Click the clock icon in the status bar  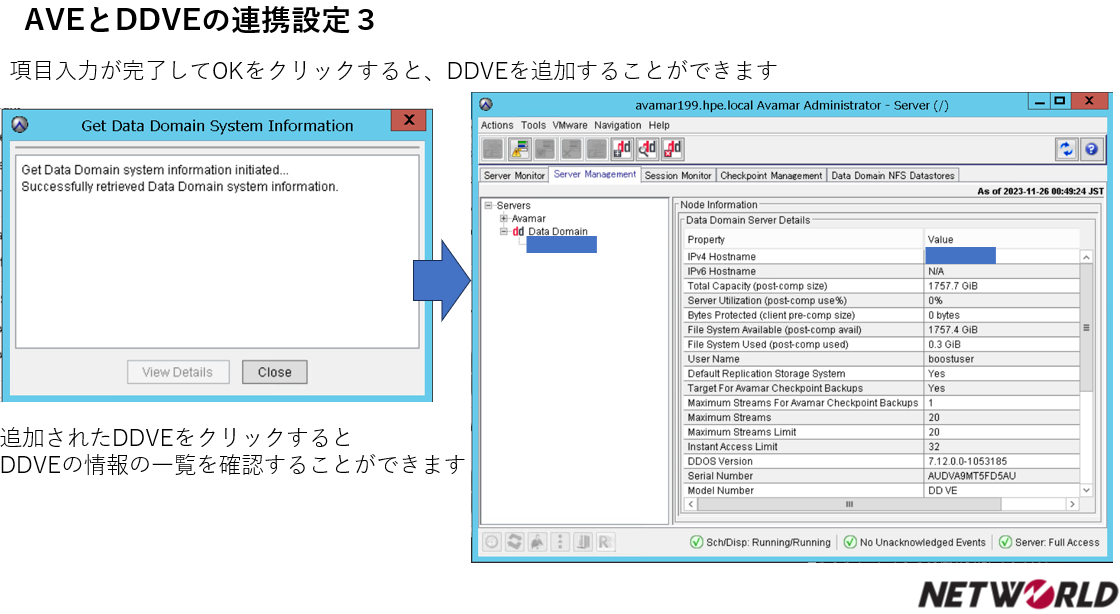pos(491,541)
